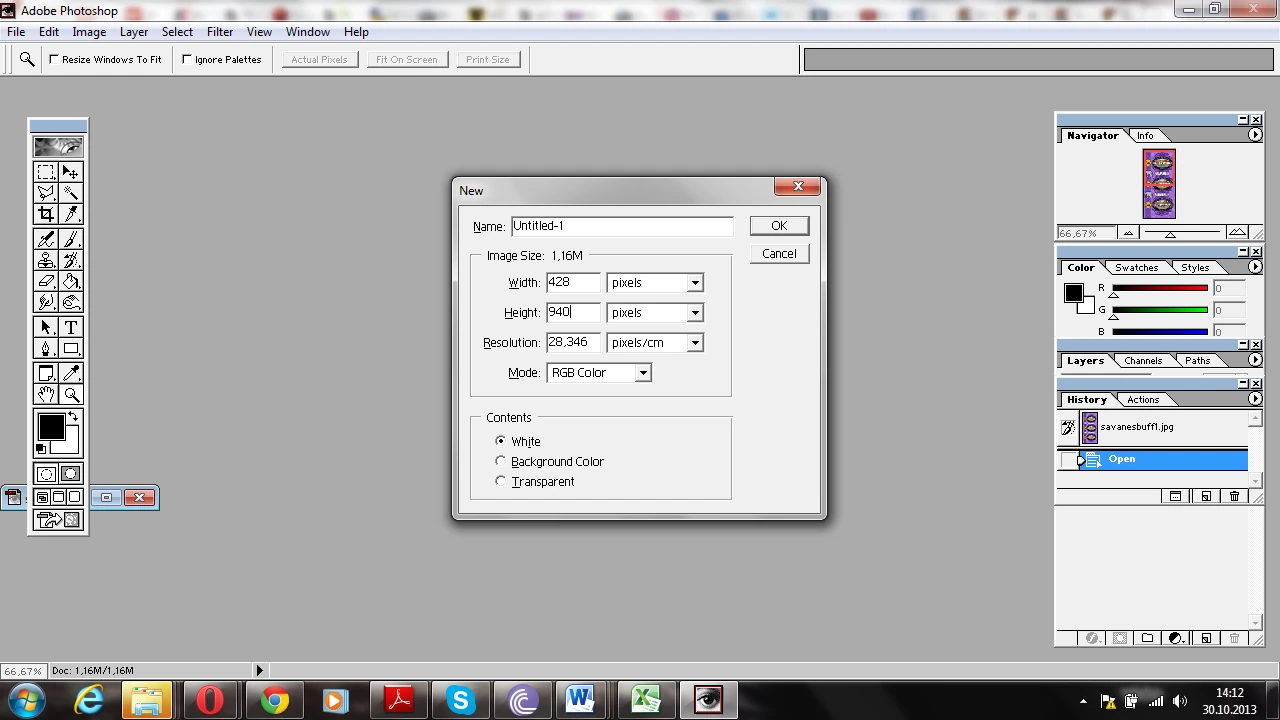Screen dimensions: 1280x720
Task: Open the Image menu
Action: [89, 32]
